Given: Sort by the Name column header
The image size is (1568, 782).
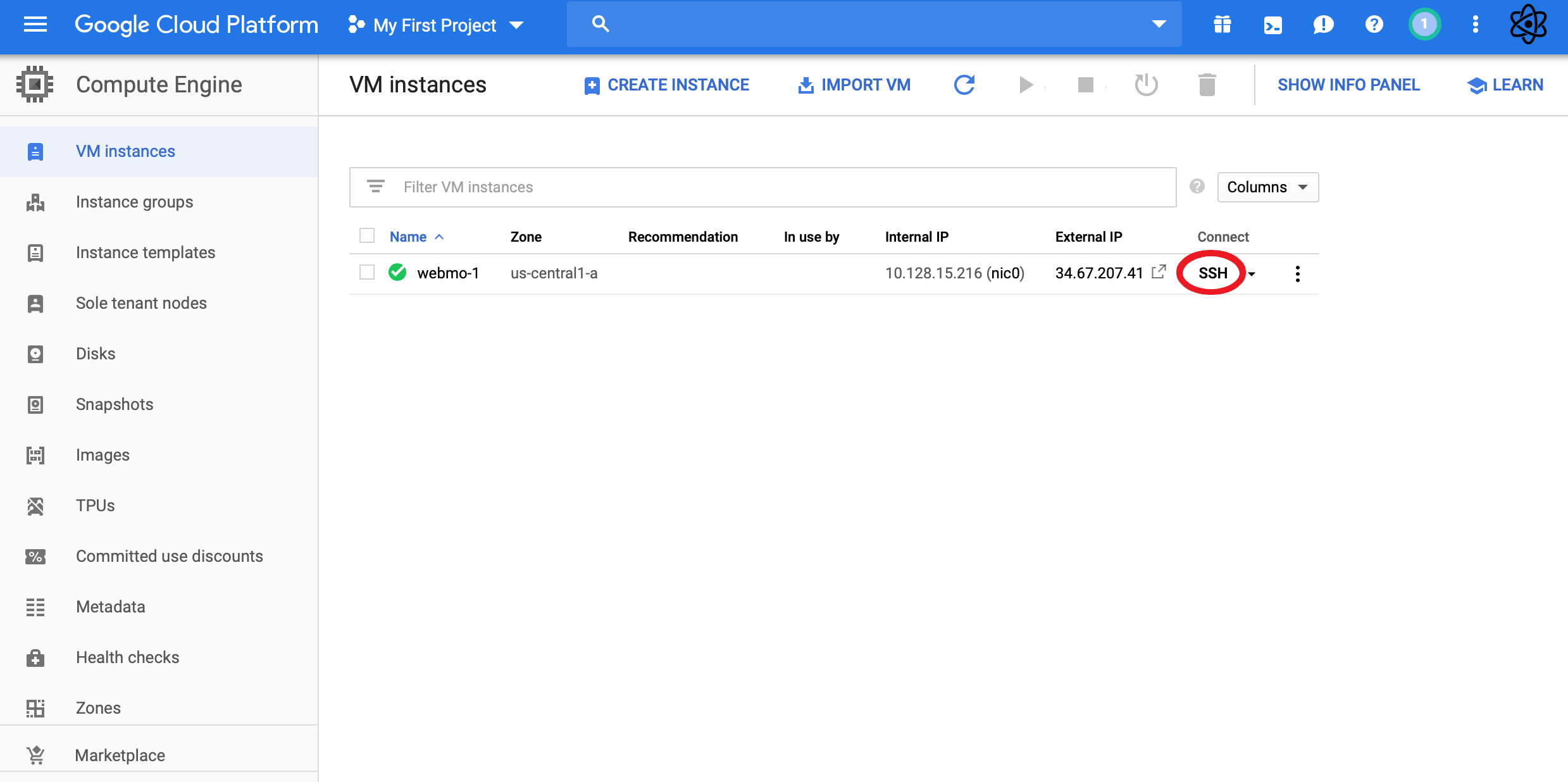Looking at the screenshot, I should coord(408,237).
